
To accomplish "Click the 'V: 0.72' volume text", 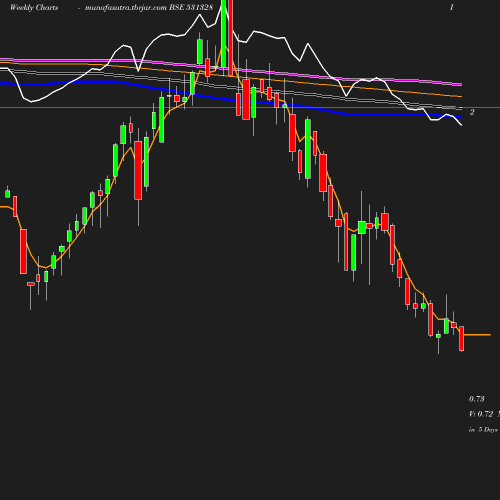I will [481, 414].
